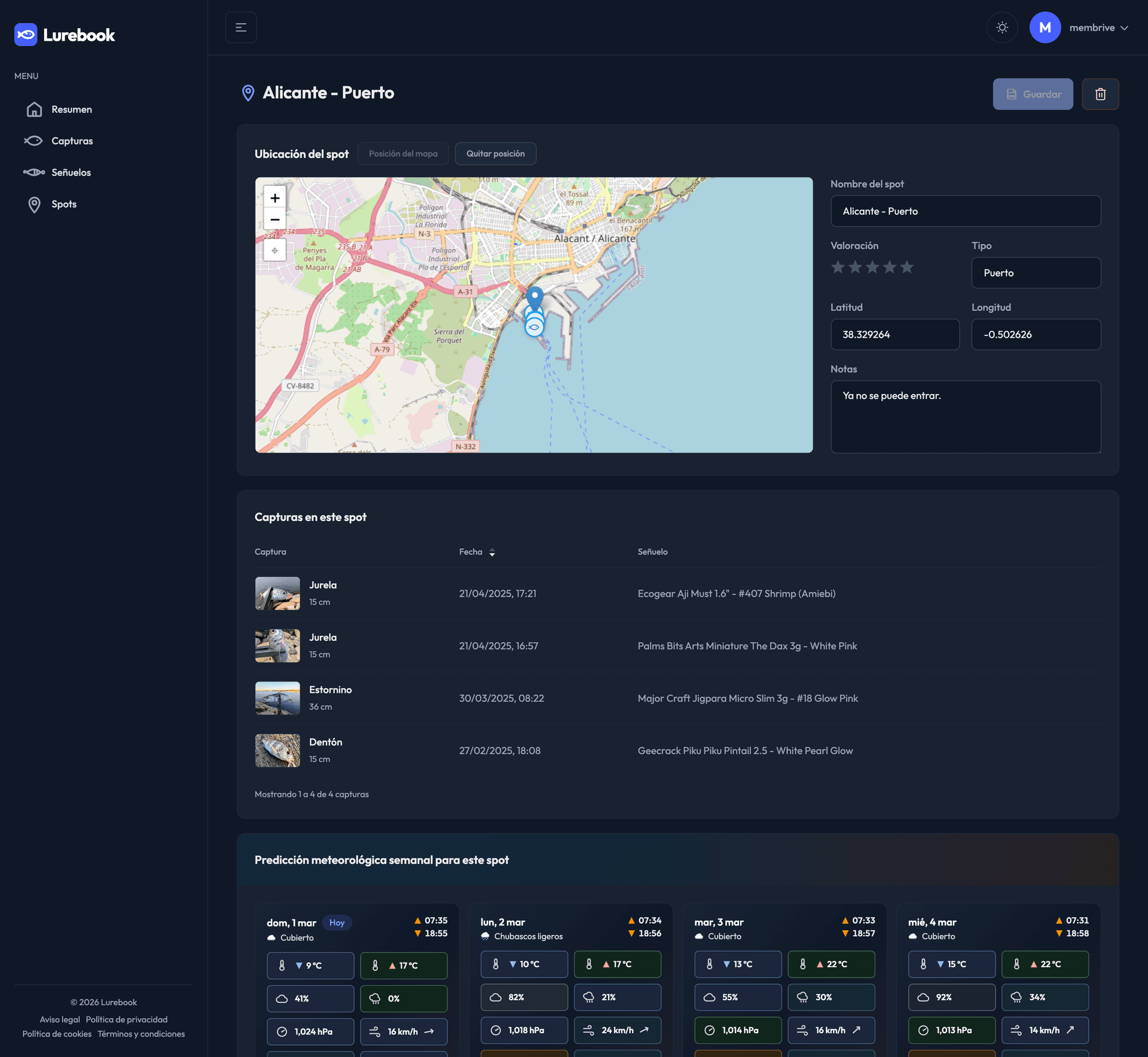Zoom in on the map

[x=275, y=198]
